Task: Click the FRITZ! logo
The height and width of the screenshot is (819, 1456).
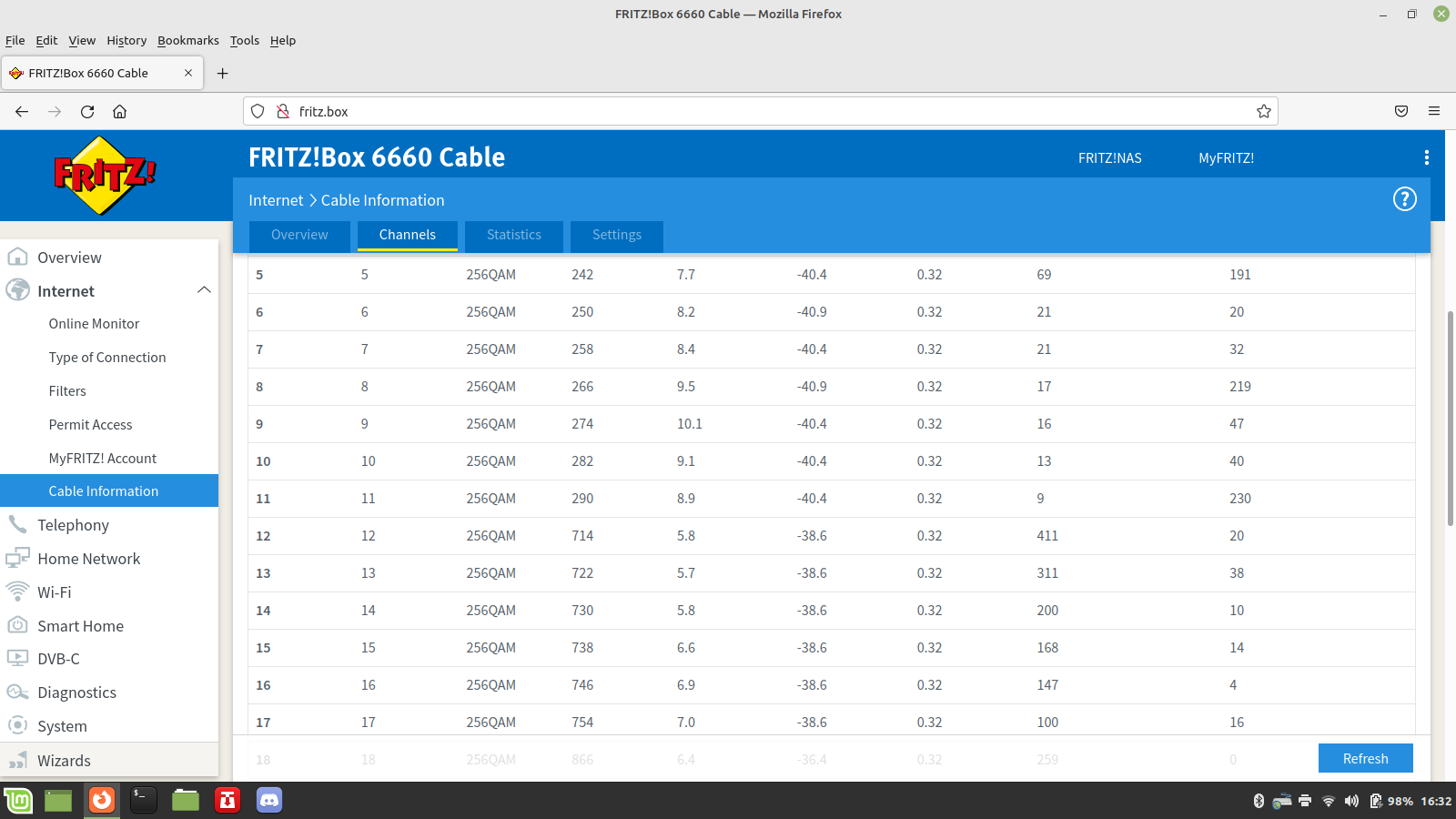Action: [x=105, y=175]
